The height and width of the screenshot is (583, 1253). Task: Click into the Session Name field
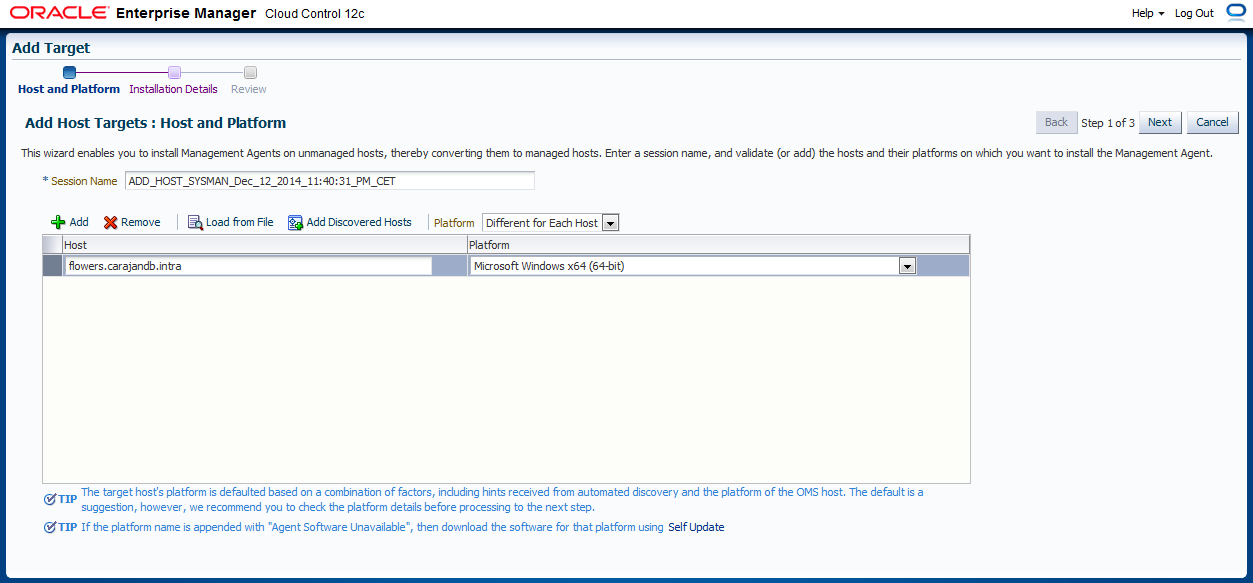[x=329, y=181]
